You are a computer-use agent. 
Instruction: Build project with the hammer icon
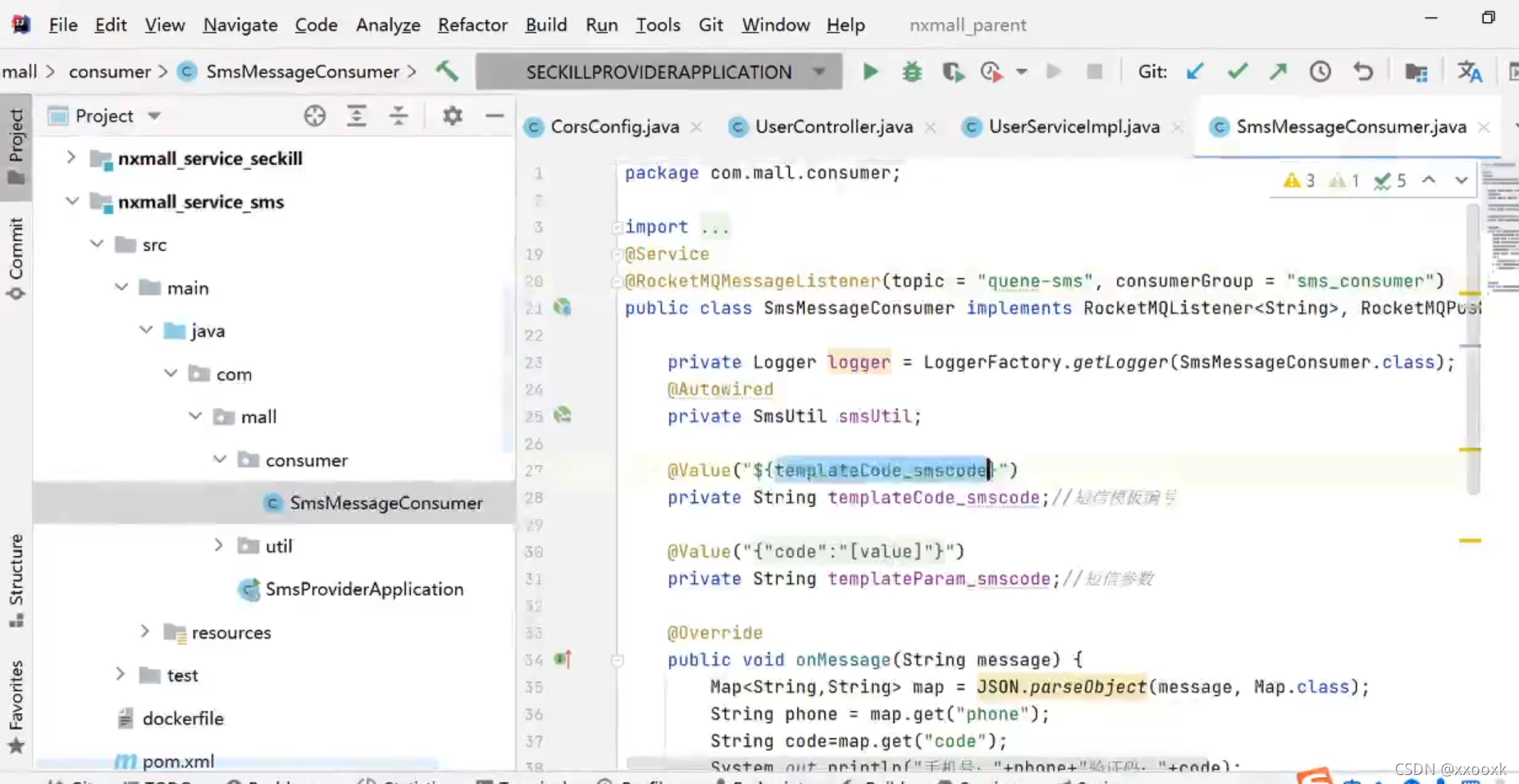click(x=447, y=71)
